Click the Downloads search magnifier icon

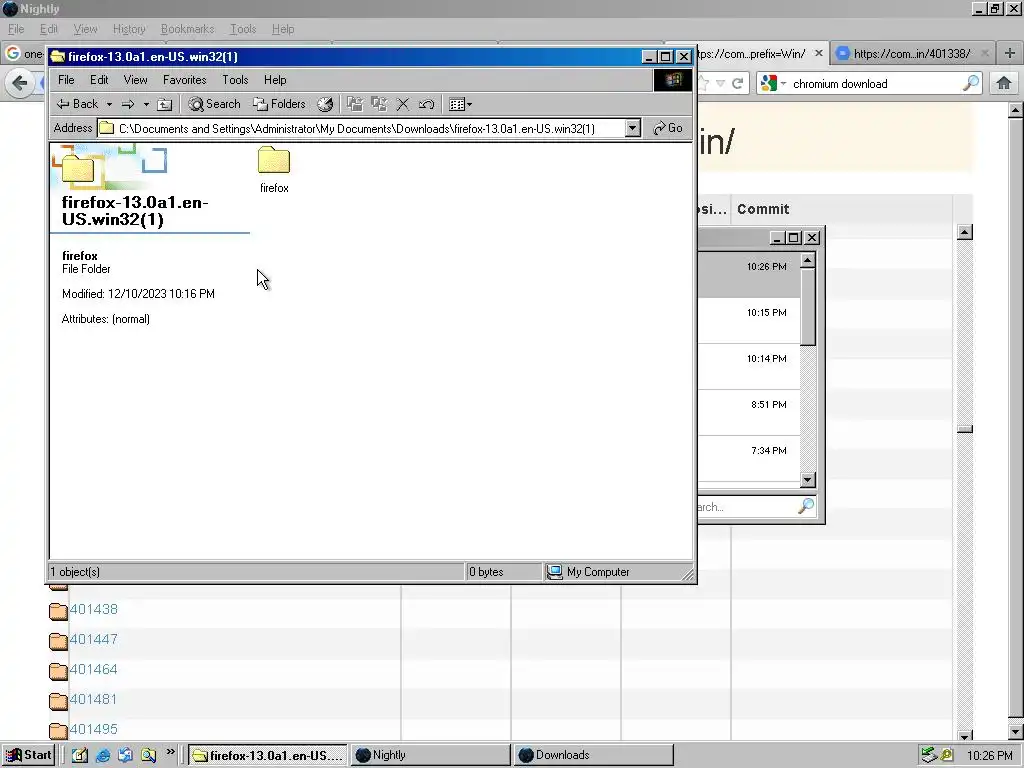(x=807, y=505)
